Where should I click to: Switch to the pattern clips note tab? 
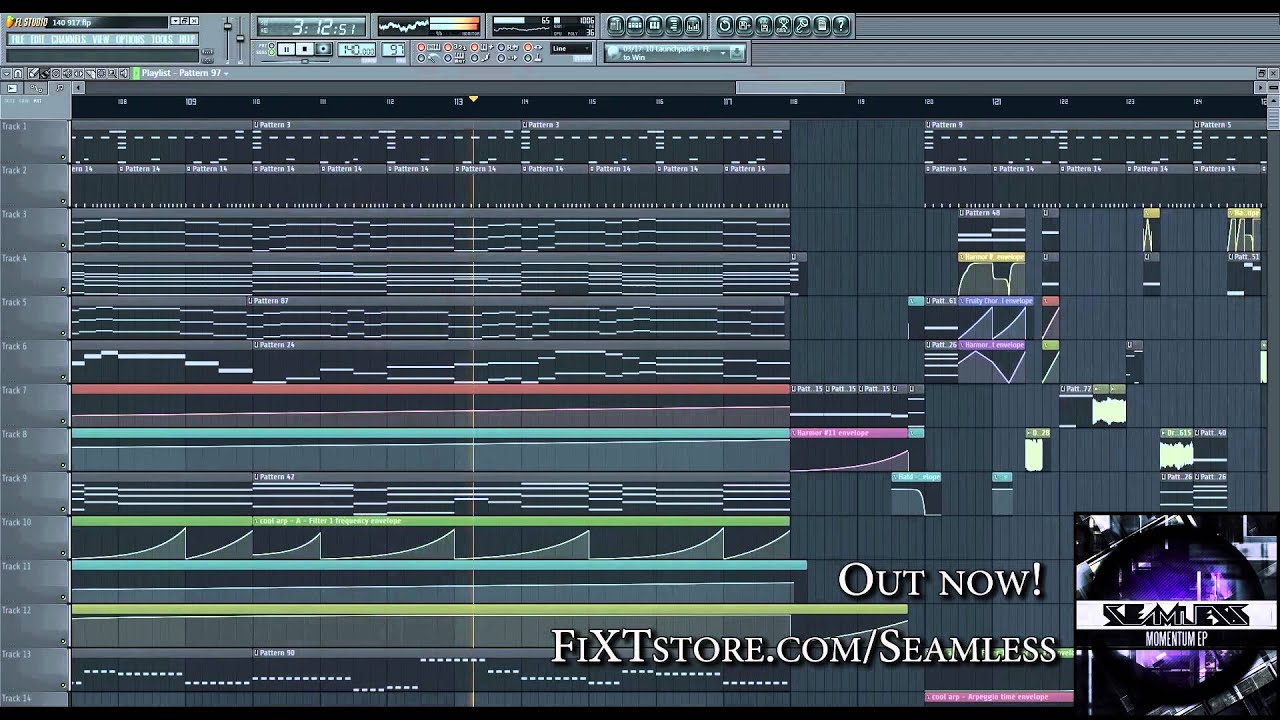tap(60, 88)
